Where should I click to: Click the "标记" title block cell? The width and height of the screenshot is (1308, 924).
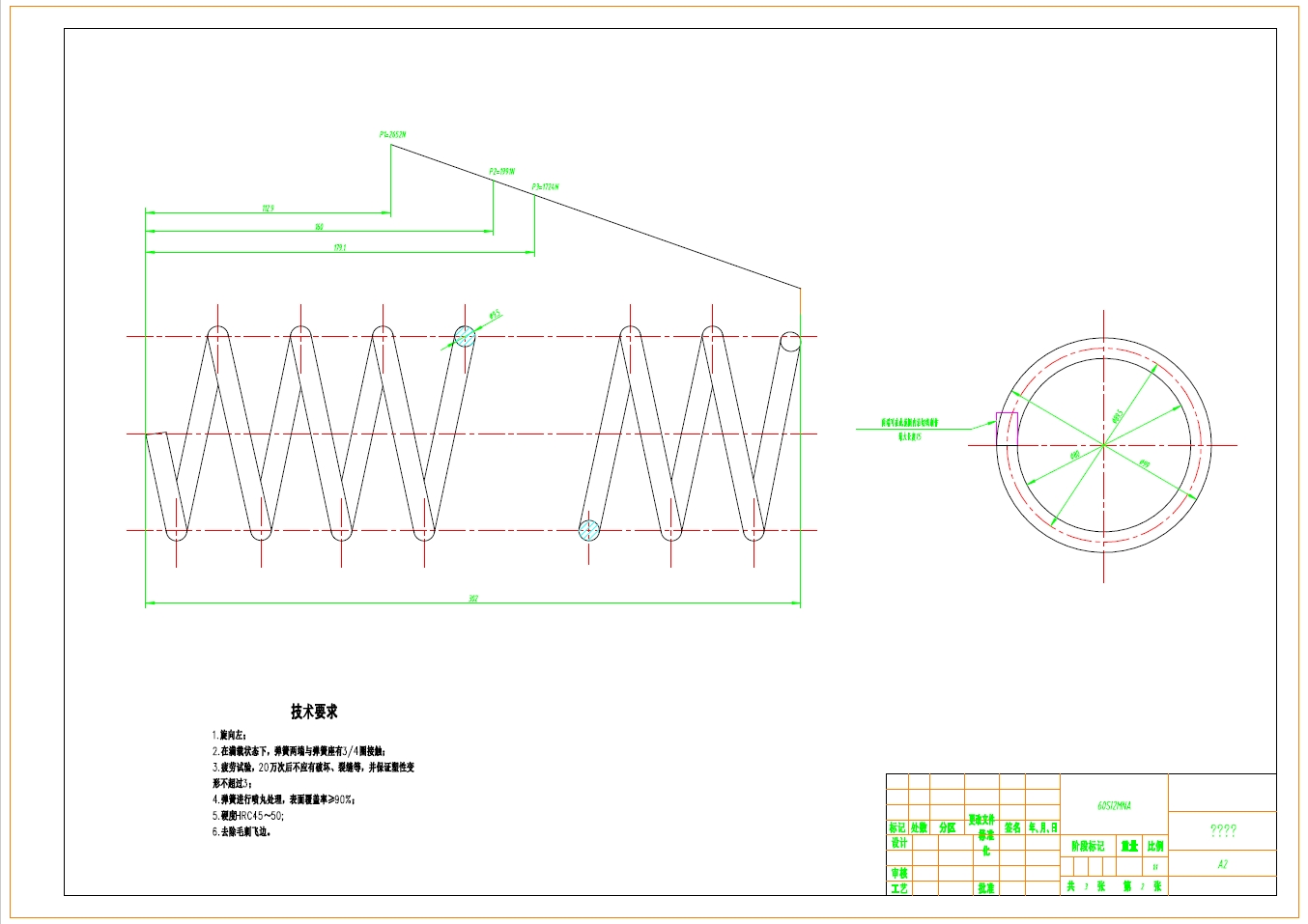point(897,827)
